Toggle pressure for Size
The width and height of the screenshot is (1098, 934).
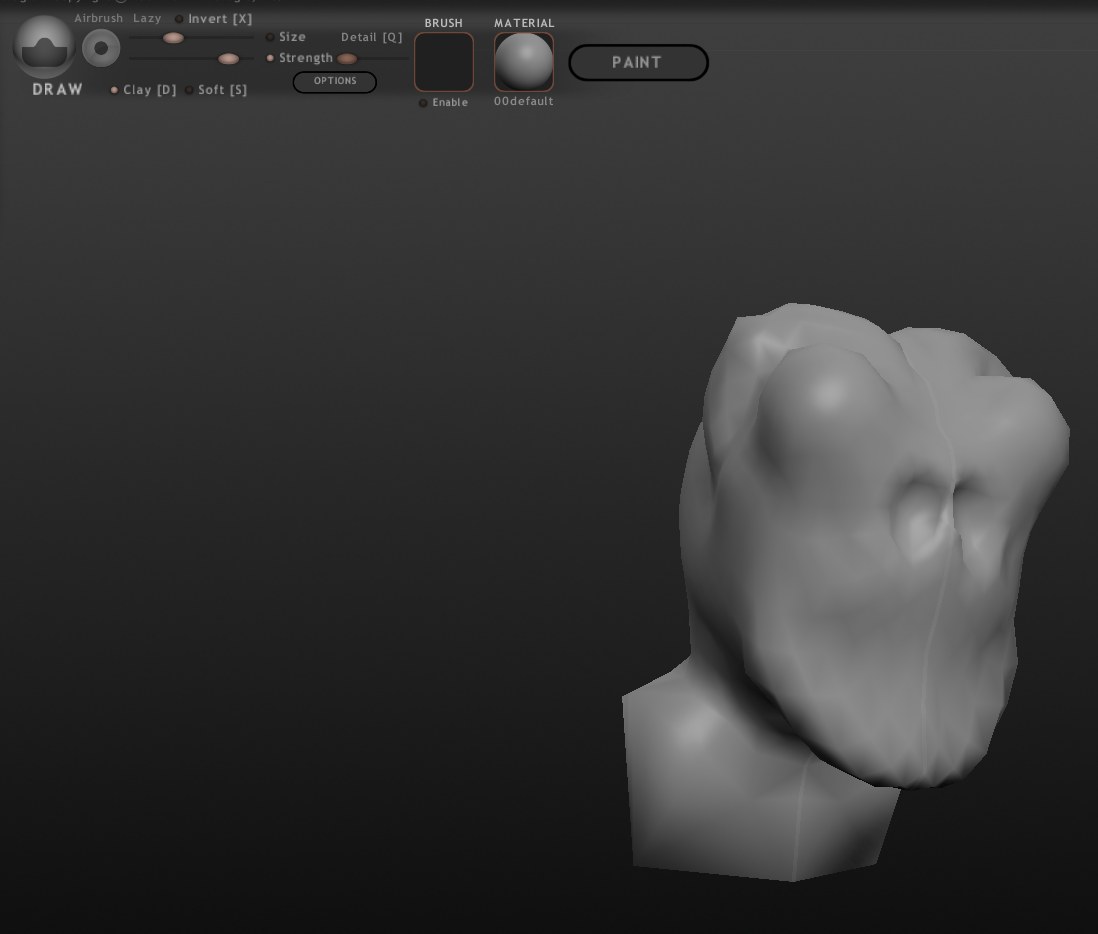[x=270, y=37]
